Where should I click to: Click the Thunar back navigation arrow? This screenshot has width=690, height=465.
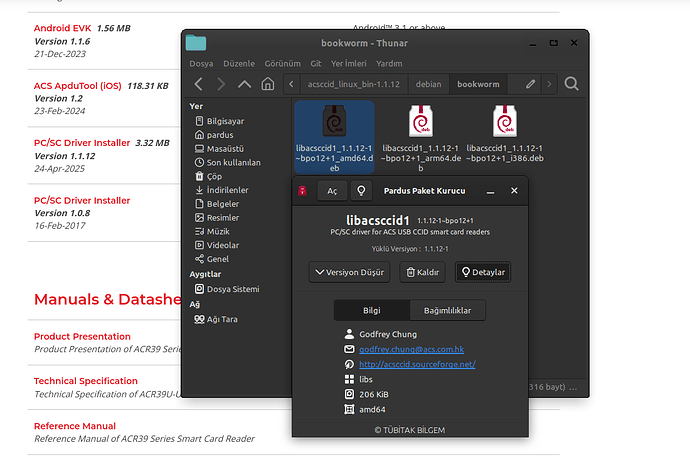point(199,84)
